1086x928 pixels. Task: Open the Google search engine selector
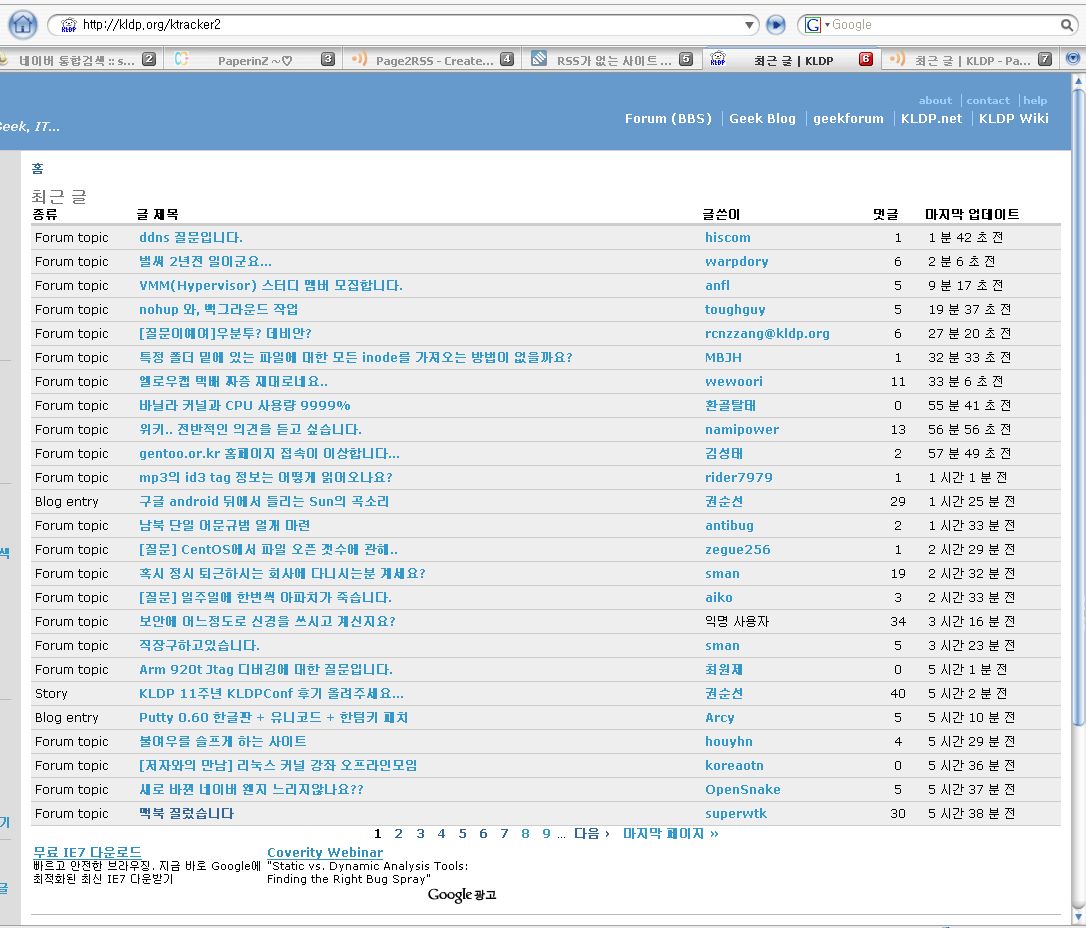[x=817, y=25]
